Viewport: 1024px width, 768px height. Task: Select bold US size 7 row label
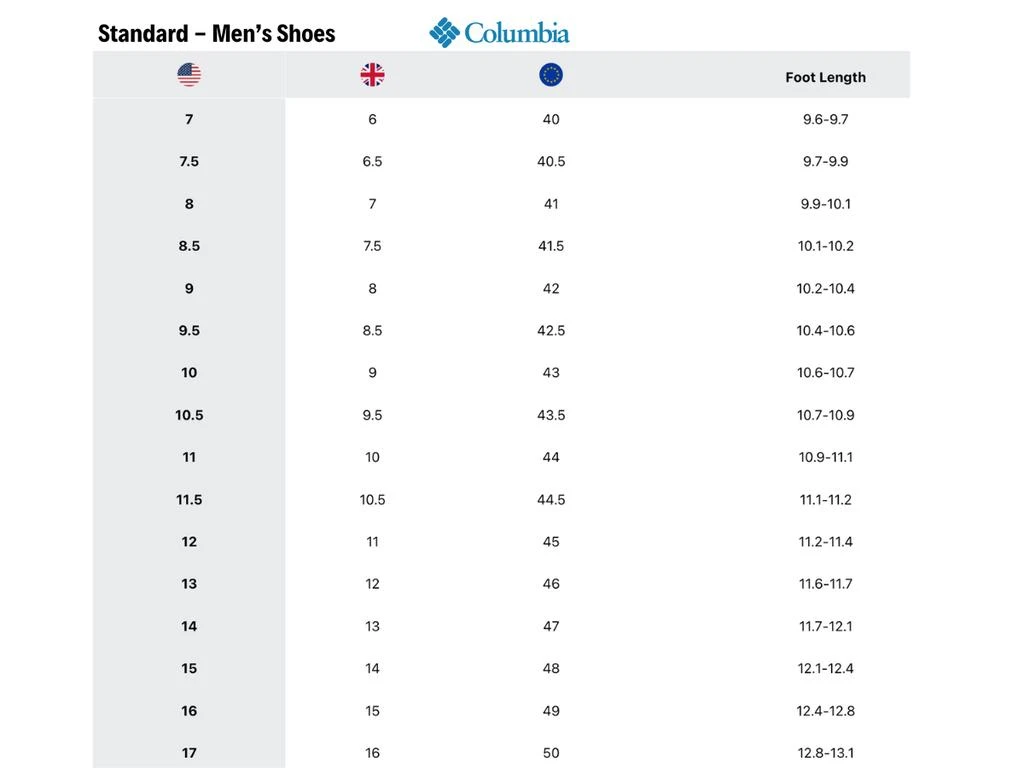[x=189, y=119]
